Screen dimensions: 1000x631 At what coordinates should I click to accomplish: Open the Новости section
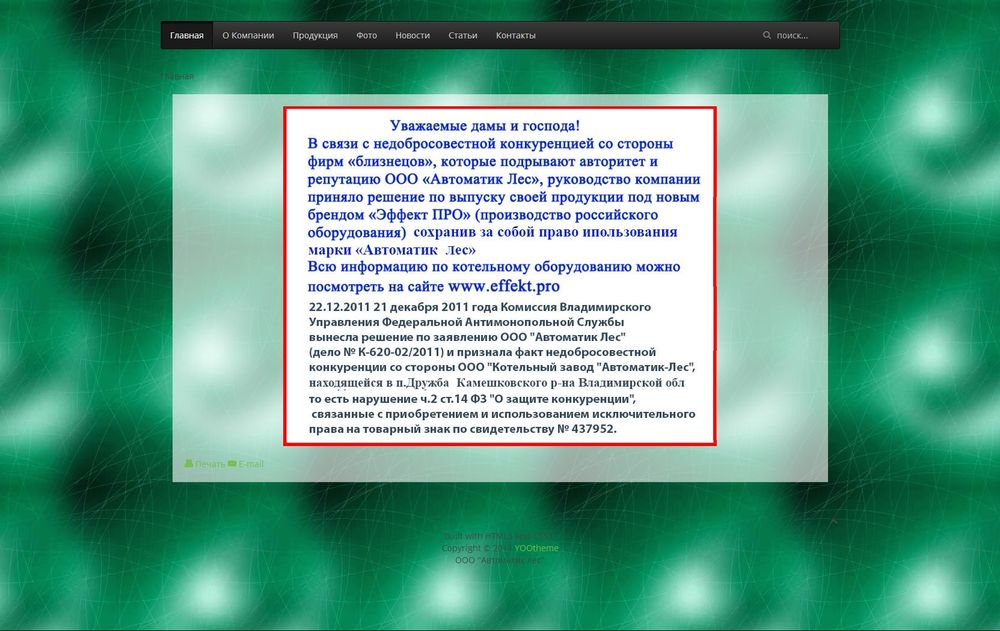(413, 36)
